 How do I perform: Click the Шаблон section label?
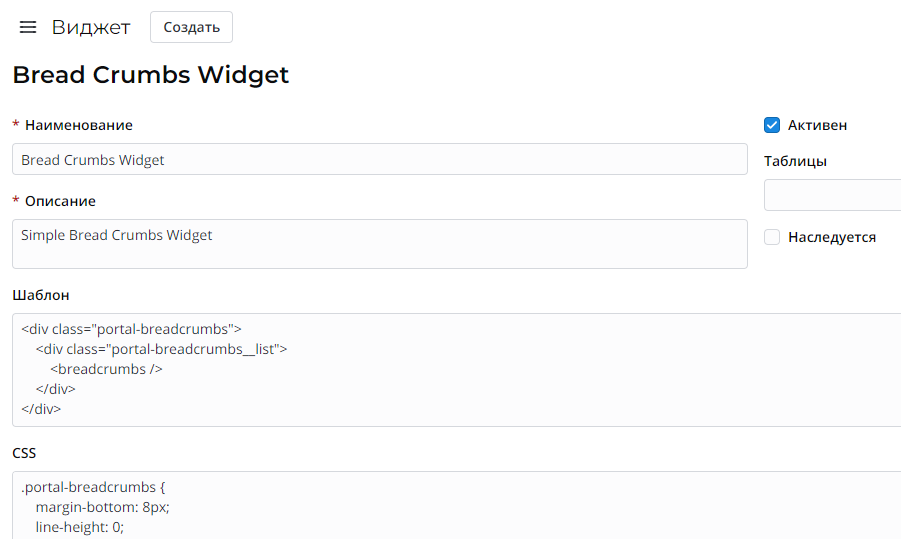pos(41,295)
